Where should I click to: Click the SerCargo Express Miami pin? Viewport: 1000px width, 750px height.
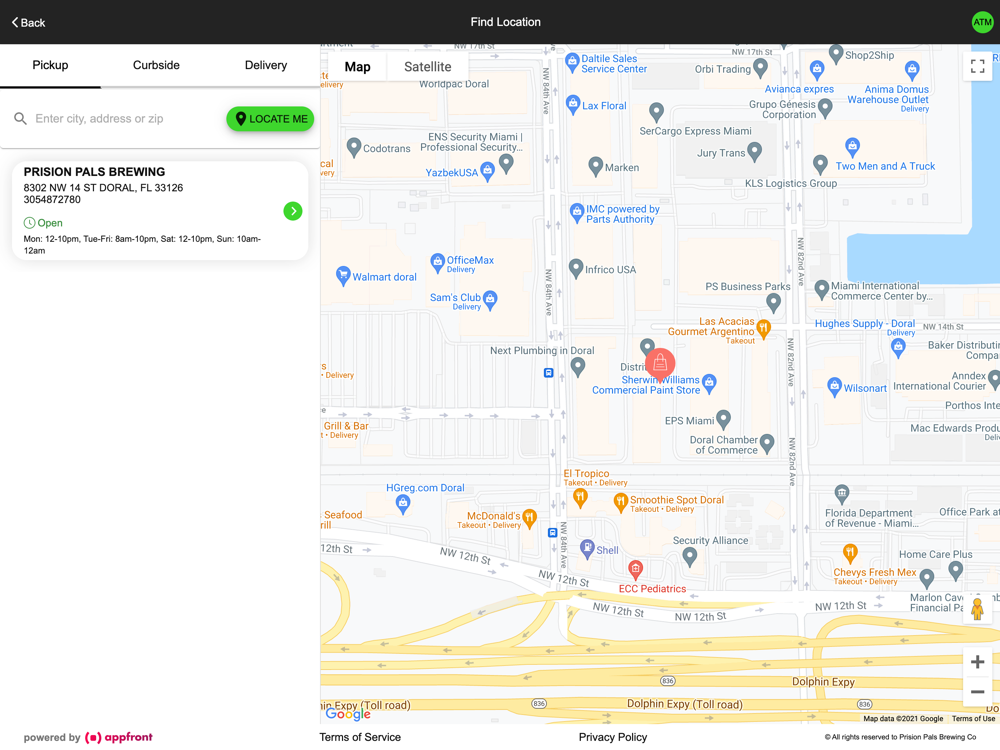coord(656,112)
